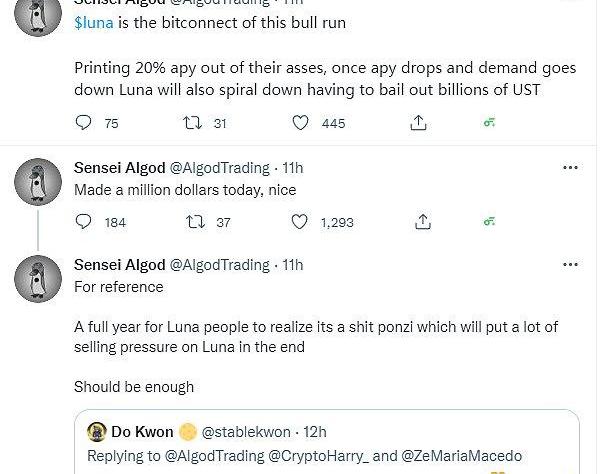600x474 pixels.
Task: Share the $luna bitconnect tweet
Action: click(x=419, y=123)
